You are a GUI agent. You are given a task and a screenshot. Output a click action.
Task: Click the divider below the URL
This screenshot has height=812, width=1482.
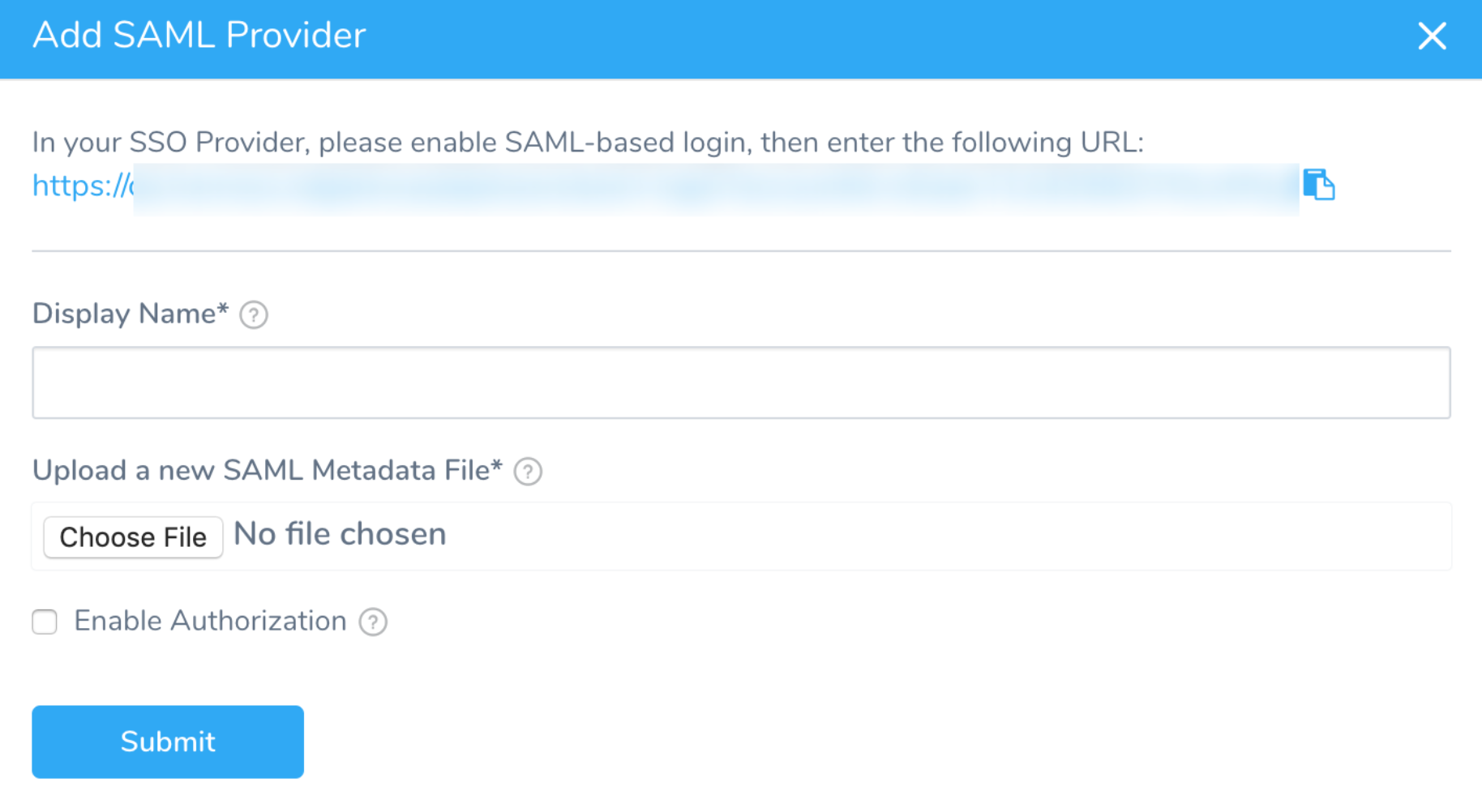(741, 251)
